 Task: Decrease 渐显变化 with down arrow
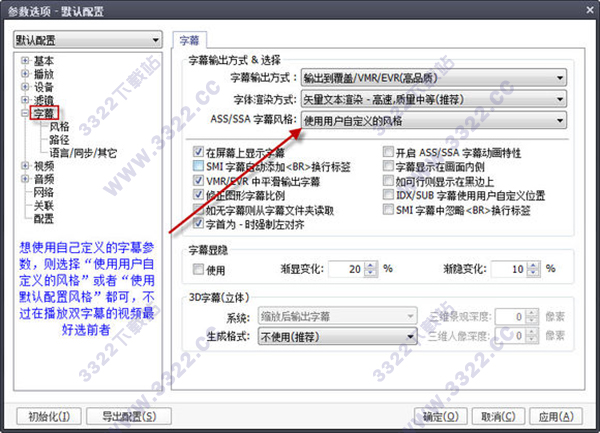(x=371, y=273)
